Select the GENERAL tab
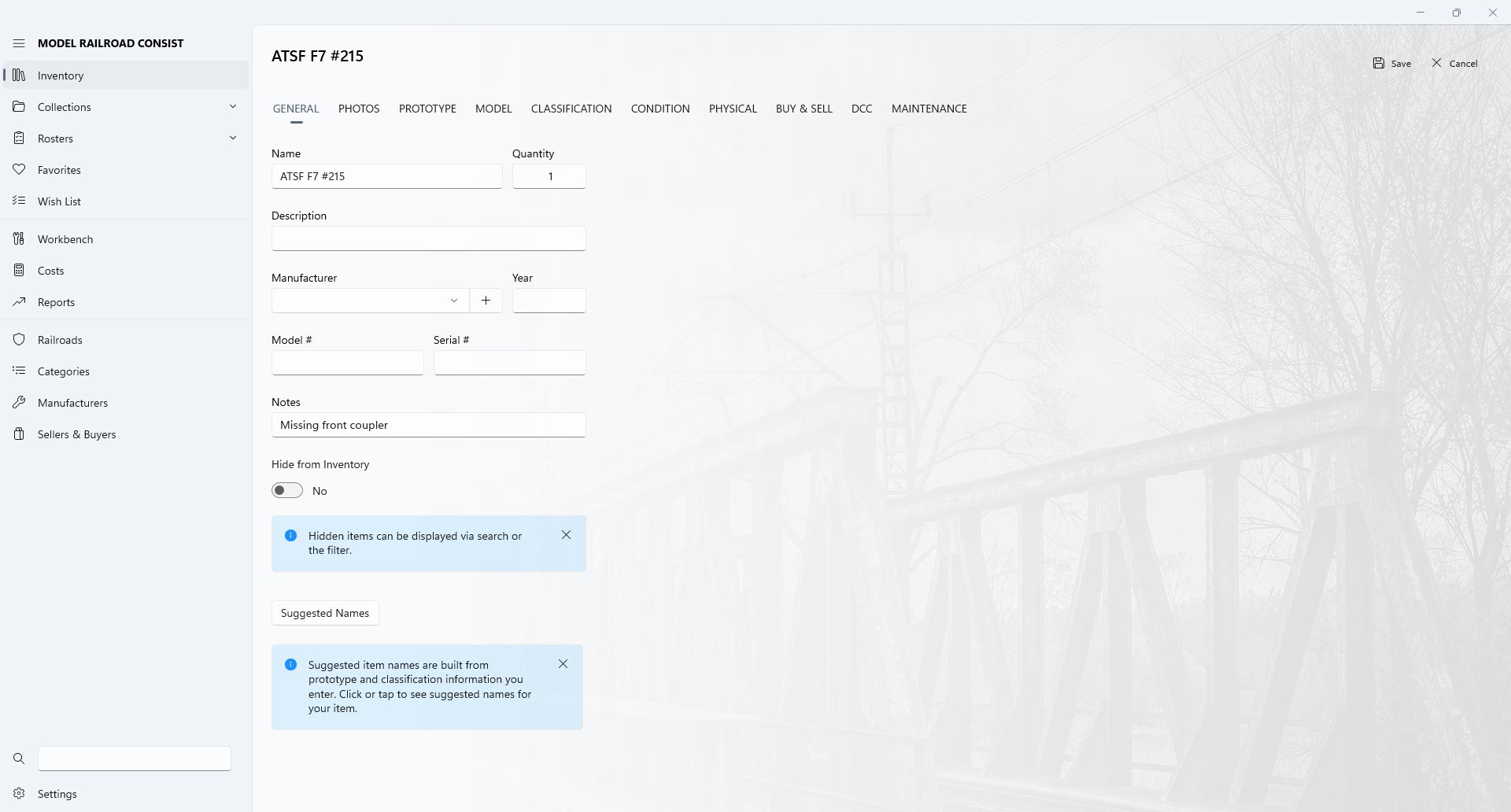This screenshot has width=1511, height=812. pyautogui.click(x=296, y=109)
